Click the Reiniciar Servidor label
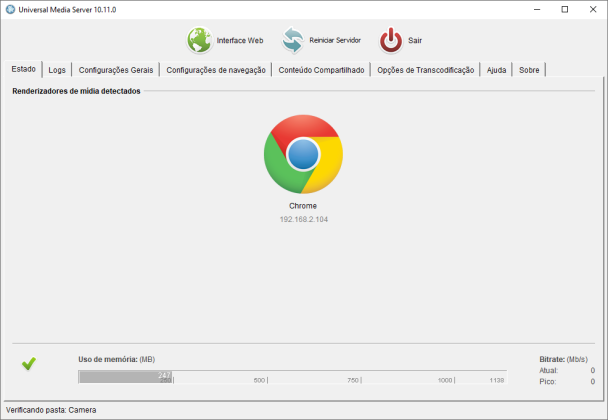The image size is (608, 420). coord(335,40)
